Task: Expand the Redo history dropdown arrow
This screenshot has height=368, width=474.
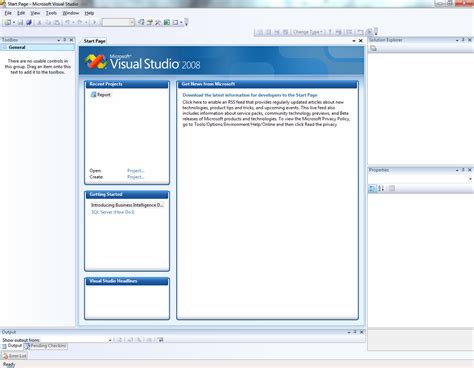Action: [x=86, y=23]
